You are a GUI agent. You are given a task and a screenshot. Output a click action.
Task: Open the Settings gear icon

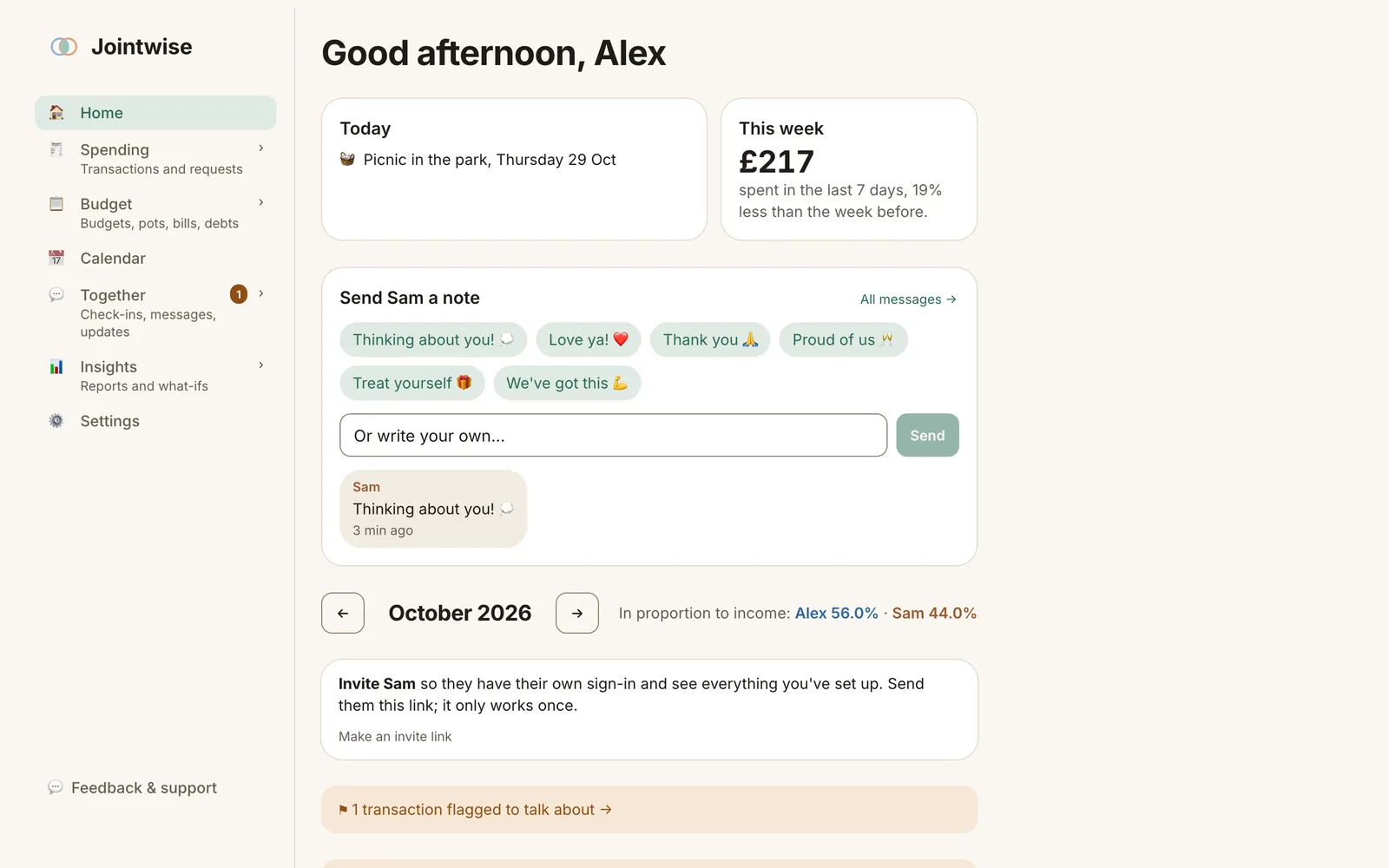[56, 421]
